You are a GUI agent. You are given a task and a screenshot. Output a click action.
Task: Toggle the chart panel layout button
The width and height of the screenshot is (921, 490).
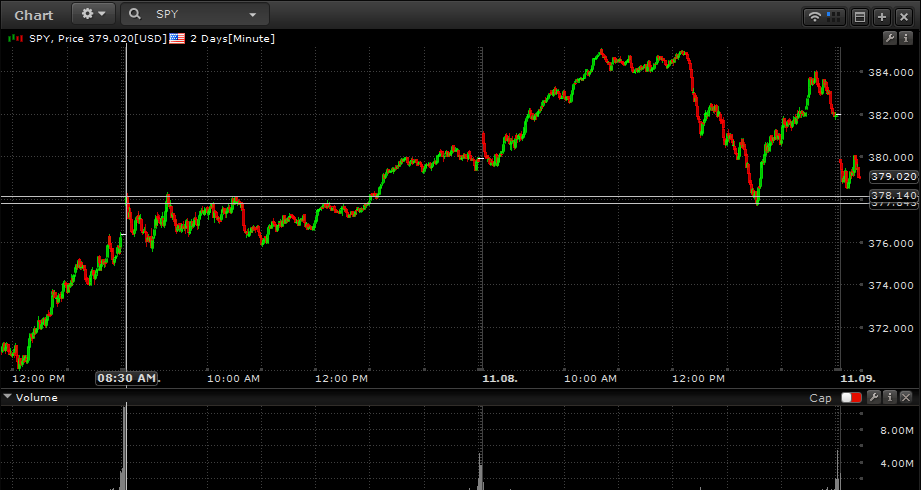860,17
